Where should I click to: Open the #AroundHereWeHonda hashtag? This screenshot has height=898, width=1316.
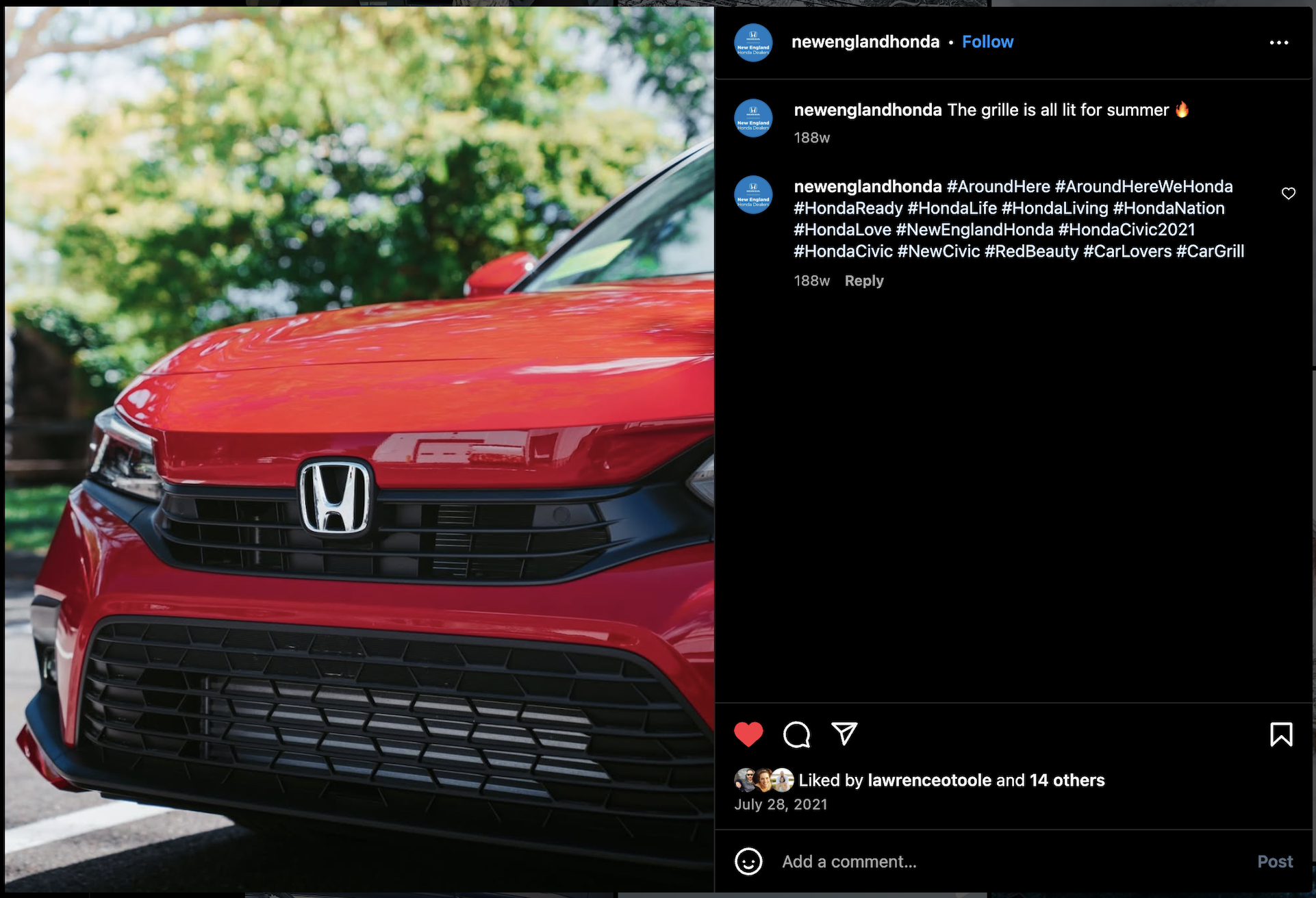1143,186
